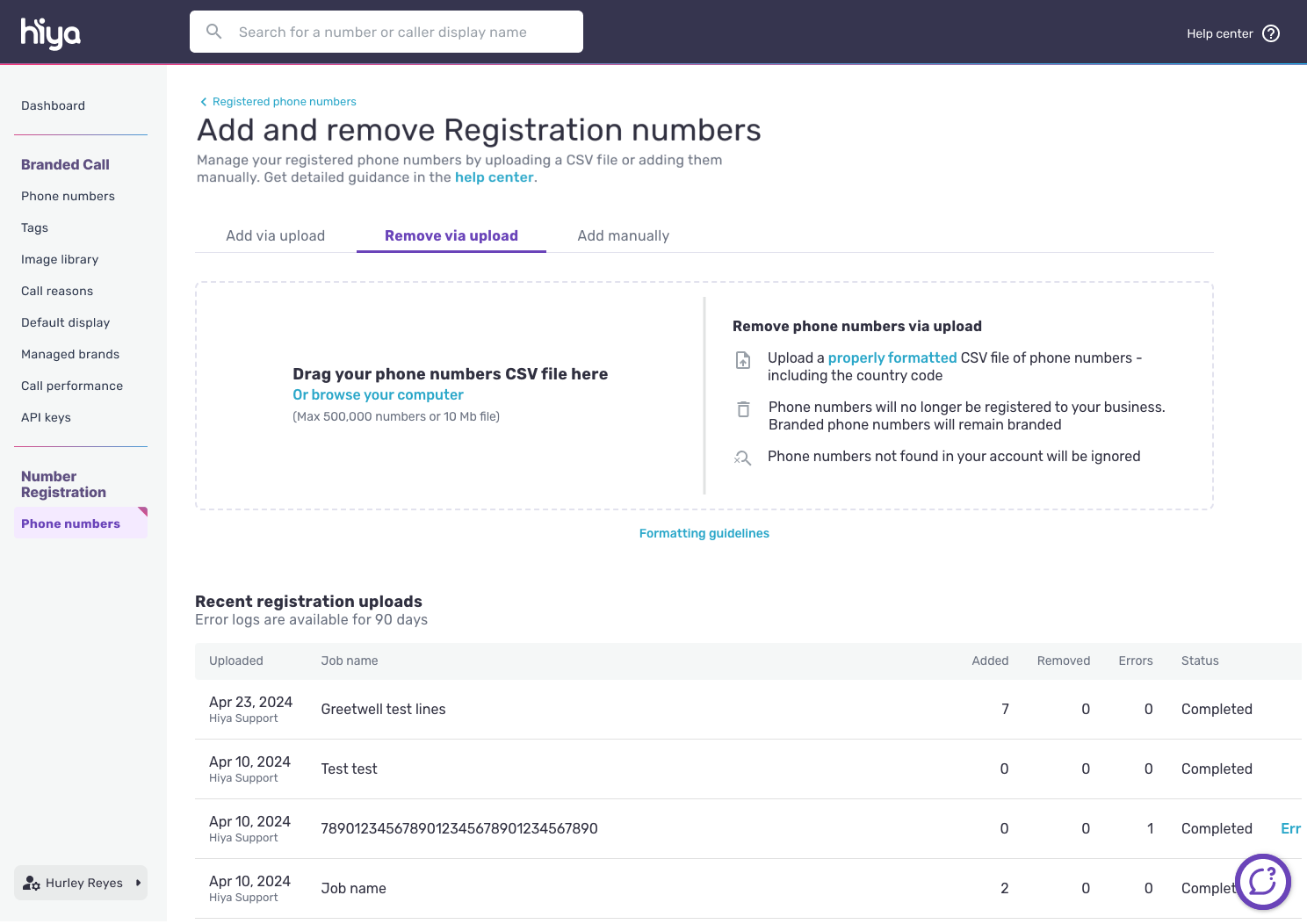The image size is (1307, 924).
Task: Expand the Hurley Reyes account menu arrow
Action: click(x=138, y=883)
